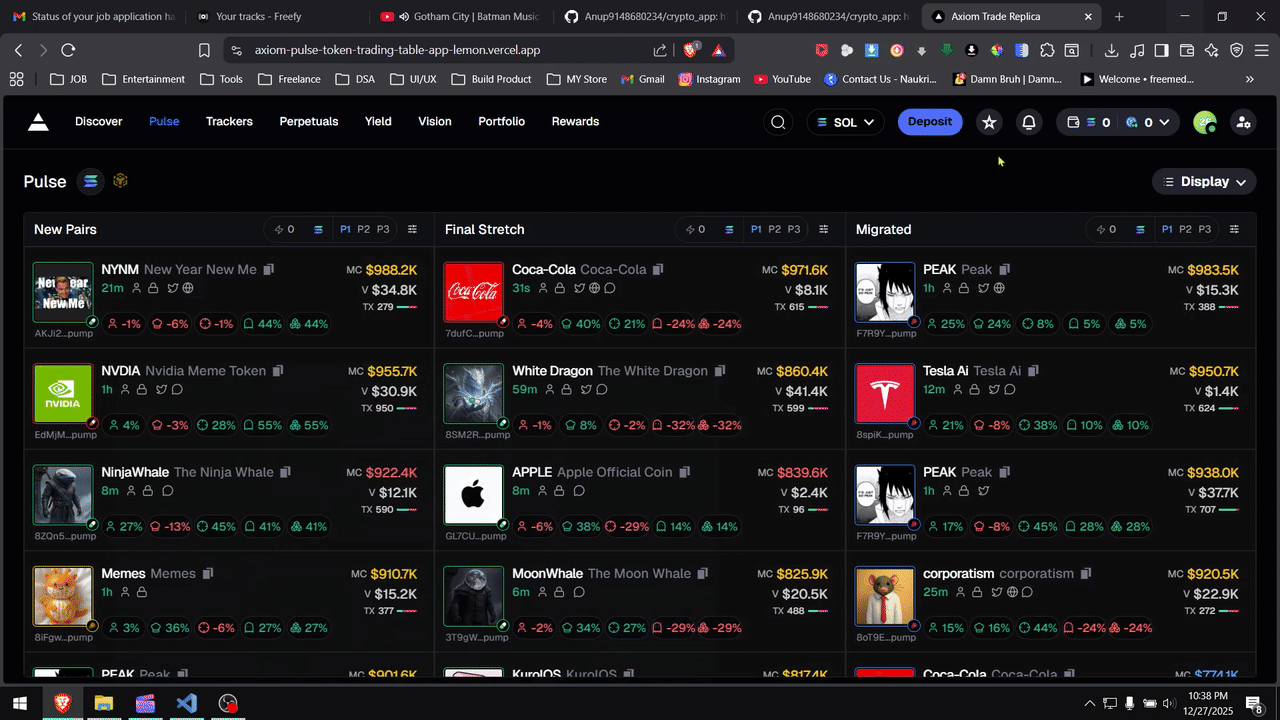Open the watchlist star icon in top bar
1280x720 pixels.
coord(989,121)
